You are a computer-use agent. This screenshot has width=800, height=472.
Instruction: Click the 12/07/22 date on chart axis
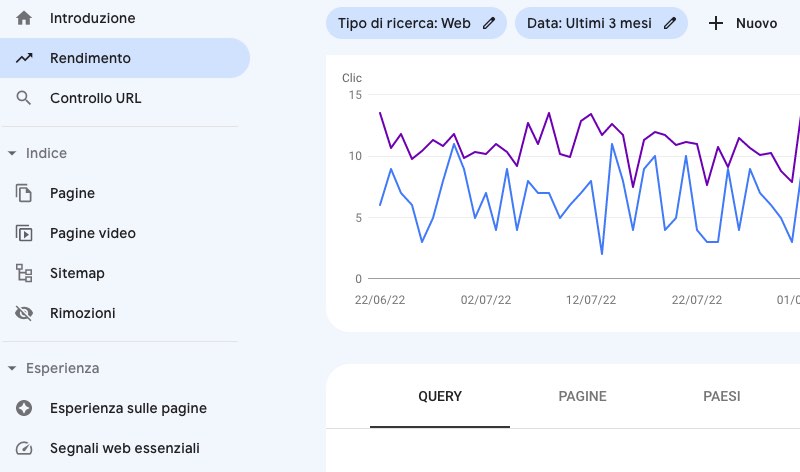tap(590, 299)
